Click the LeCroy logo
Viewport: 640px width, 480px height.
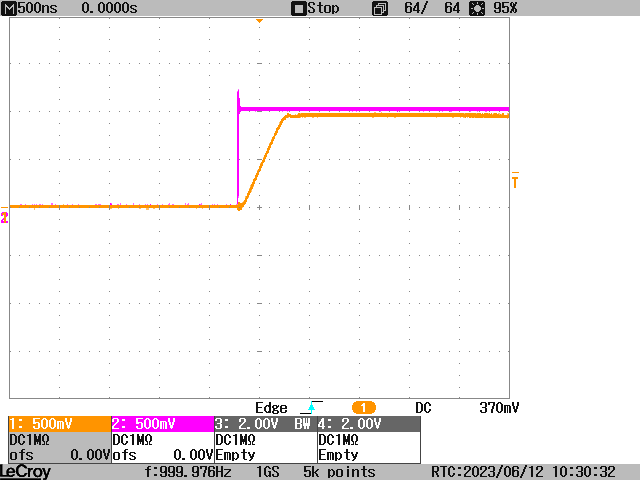26,472
